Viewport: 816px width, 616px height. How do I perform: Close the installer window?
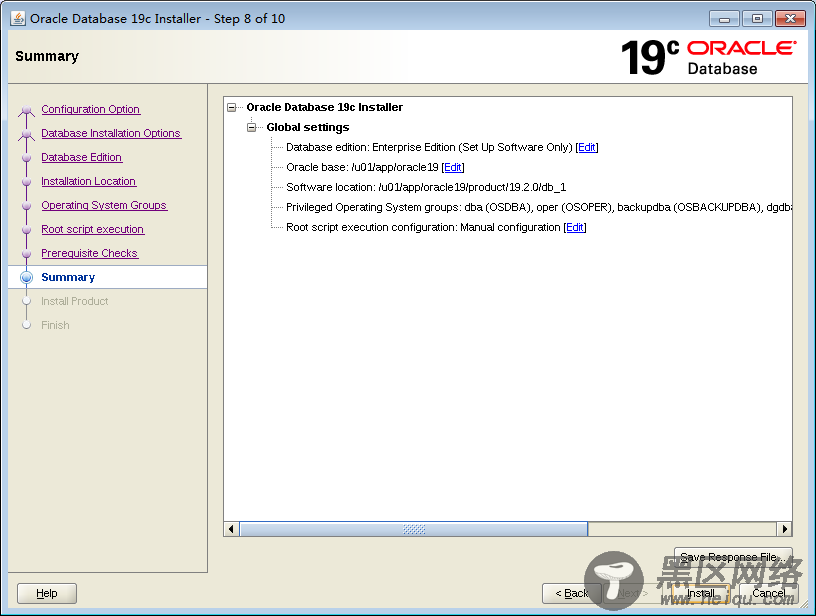coord(790,19)
